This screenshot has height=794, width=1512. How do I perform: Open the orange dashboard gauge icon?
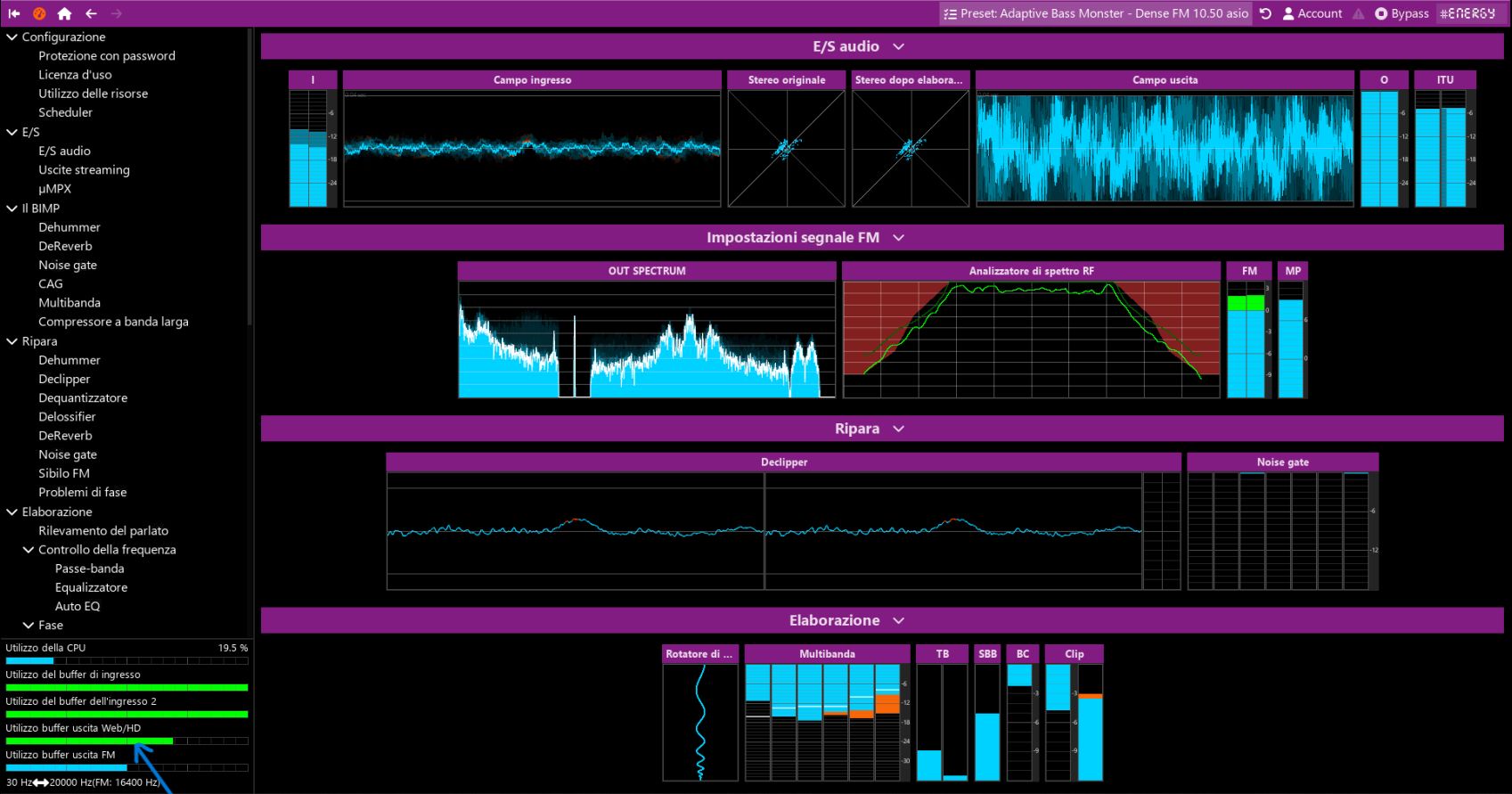coord(39,13)
